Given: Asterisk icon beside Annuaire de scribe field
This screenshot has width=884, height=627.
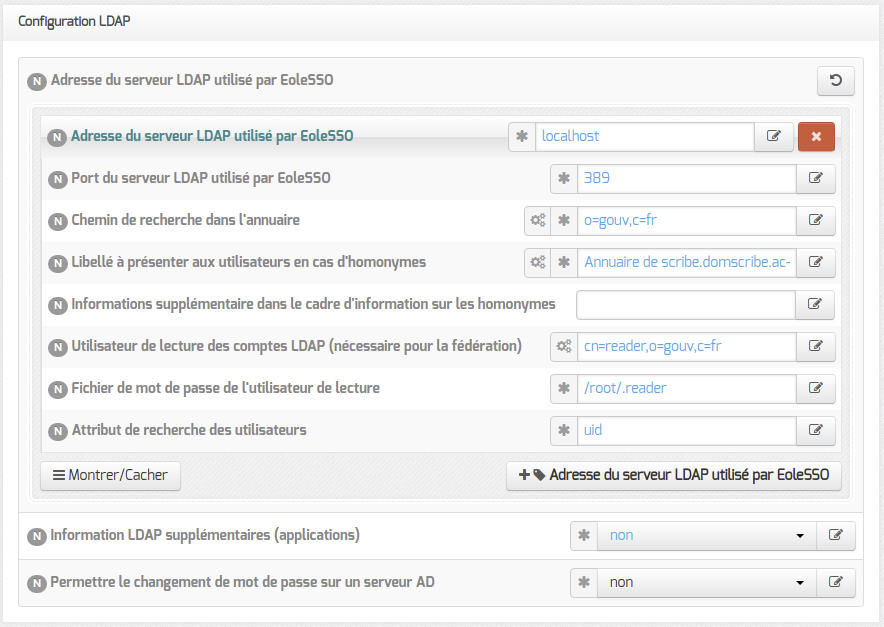Looking at the screenshot, I should click(x=564, y=263).
